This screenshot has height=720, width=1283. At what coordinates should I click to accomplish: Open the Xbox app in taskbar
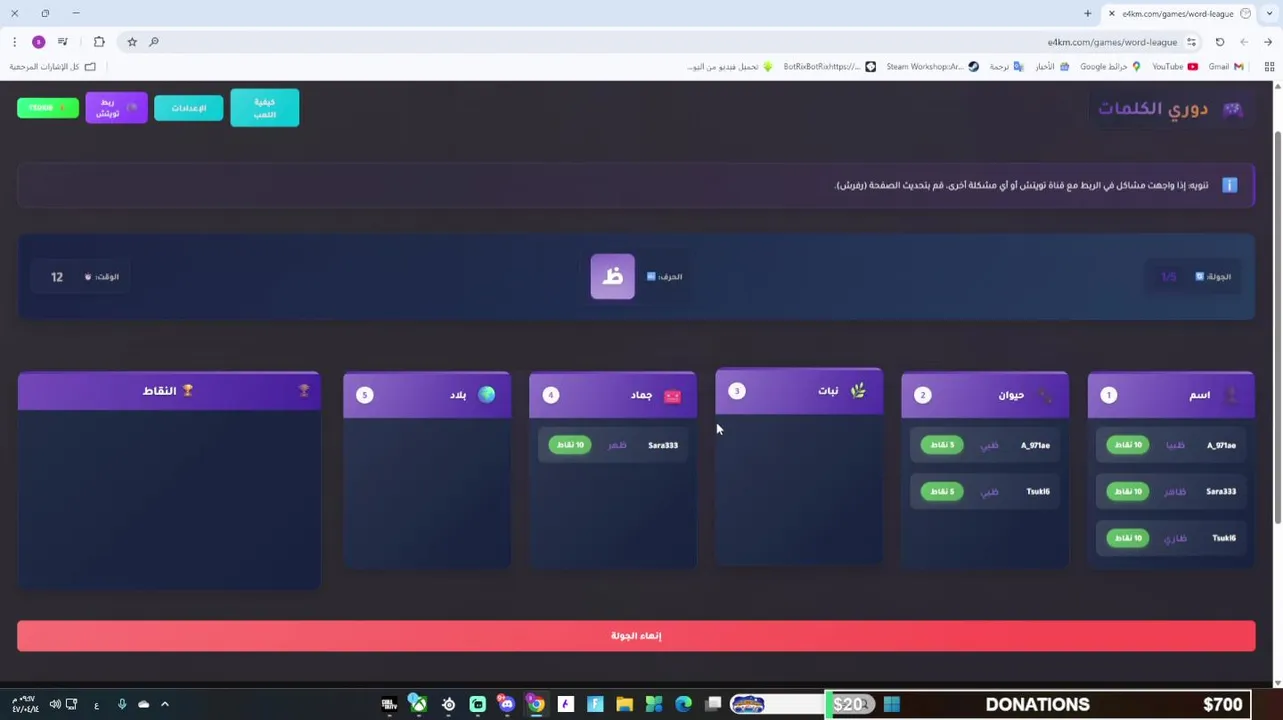418,705
